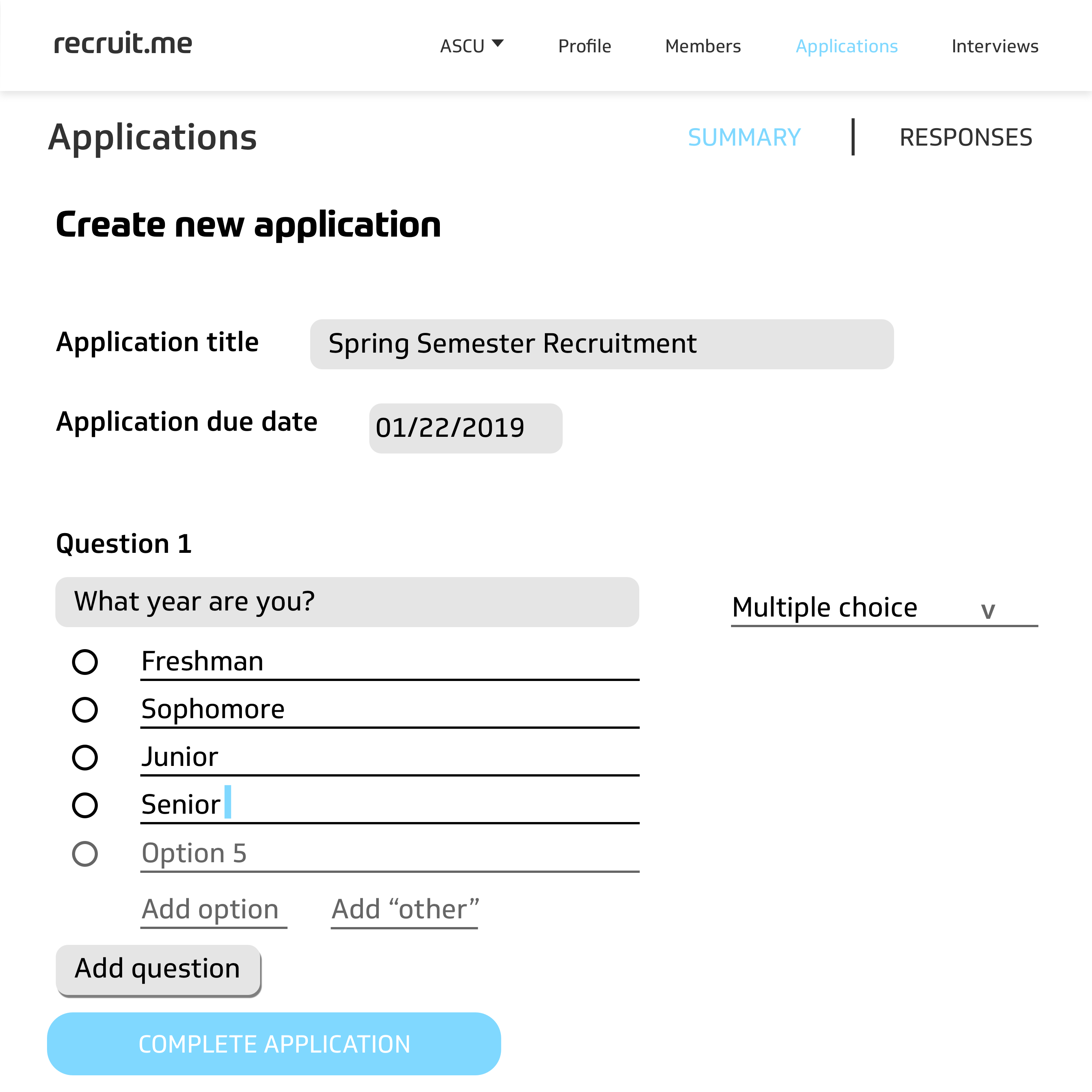Navigate to the Members section
The height and width of the screenshot is (1092, 1092).
pos(703,45)
